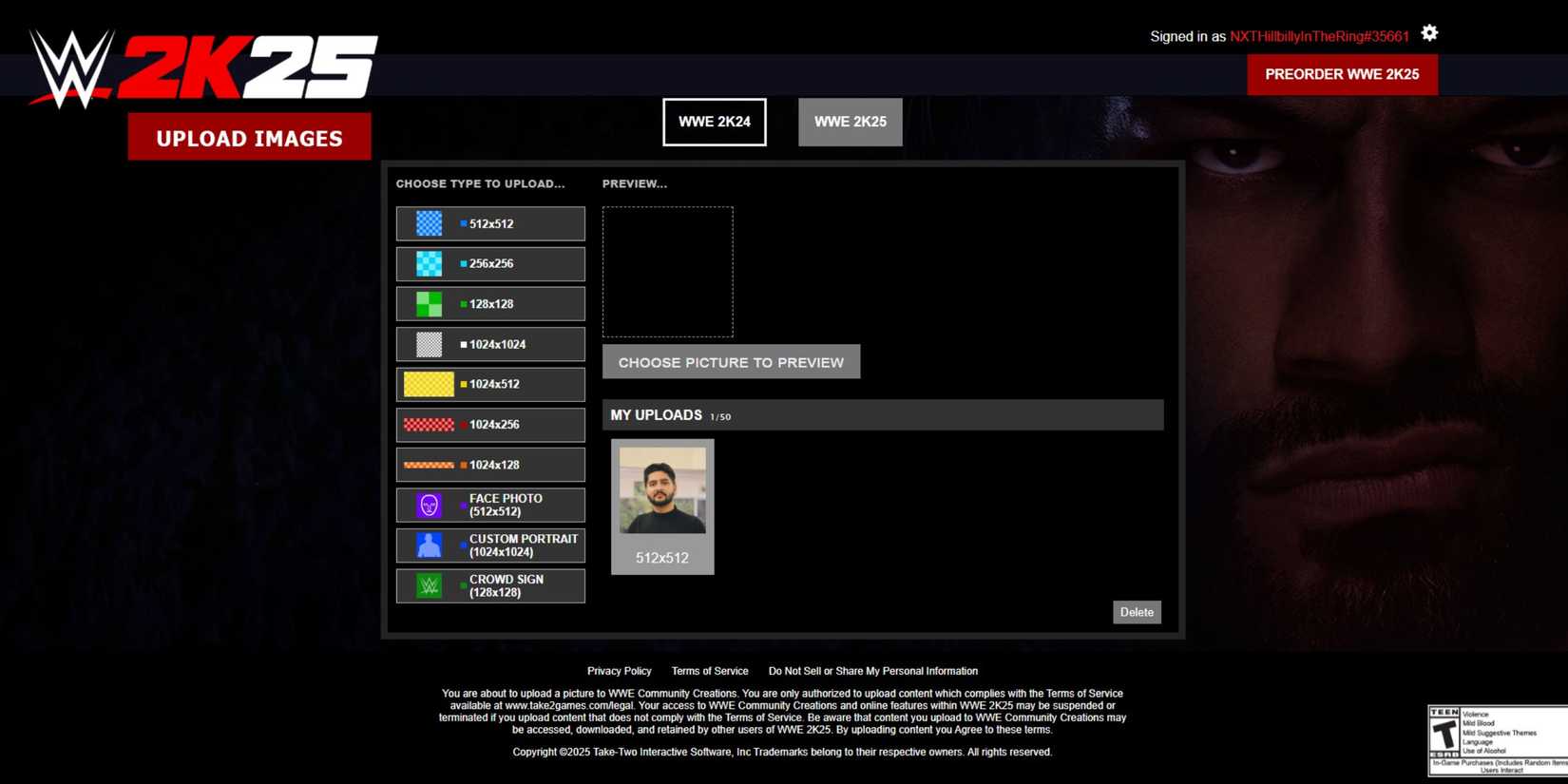Select the 1024x128 upload type label
The width and height of the screenshot is (1568, 784).
[x=494, y=466]
